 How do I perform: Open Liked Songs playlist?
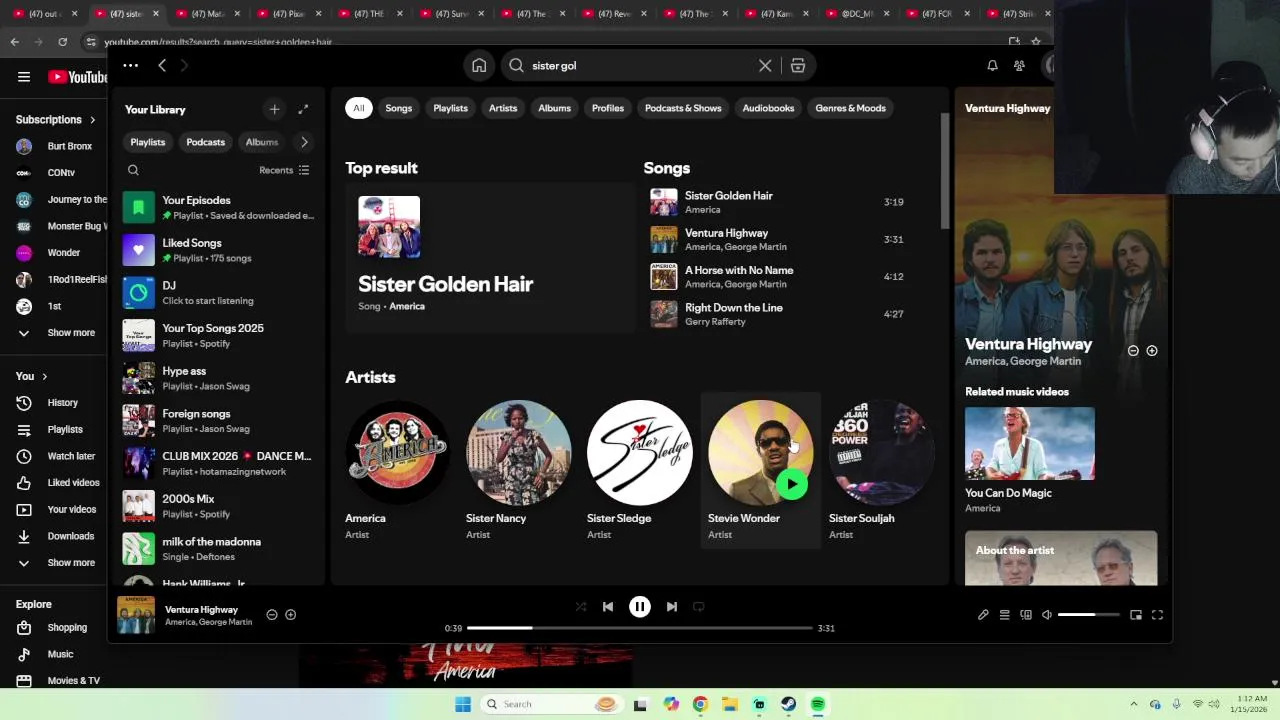(x=220, y=250)
